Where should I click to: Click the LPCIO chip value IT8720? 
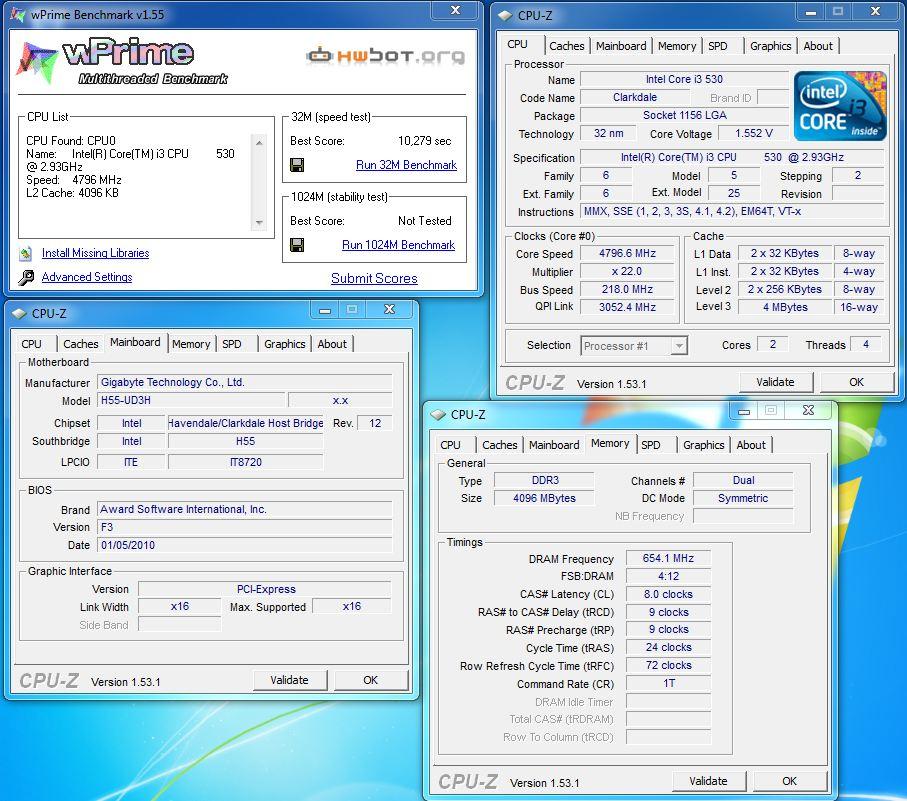pyautogui.click(x=246, y=462)
